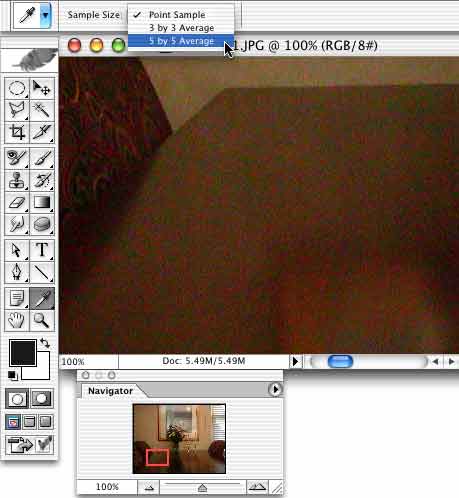Expand the document status bar info arrow

click(x=295, y=361)
